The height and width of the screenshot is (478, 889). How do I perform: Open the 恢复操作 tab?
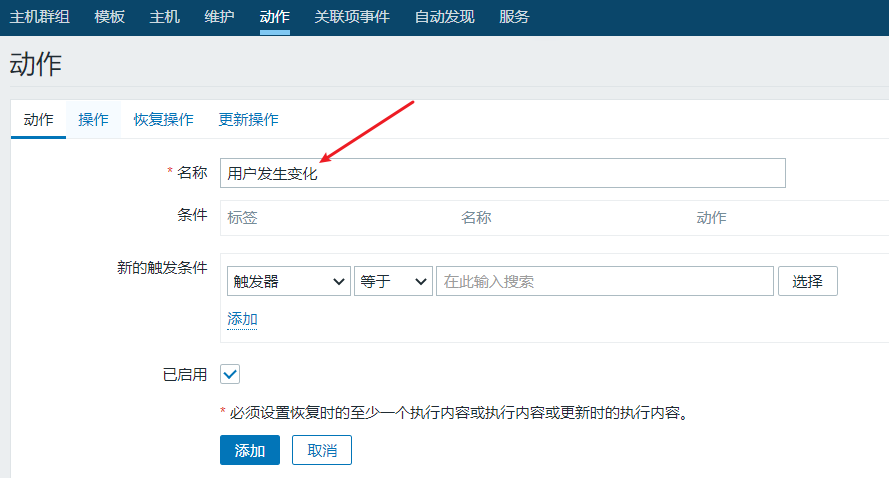tap(163, 120)
